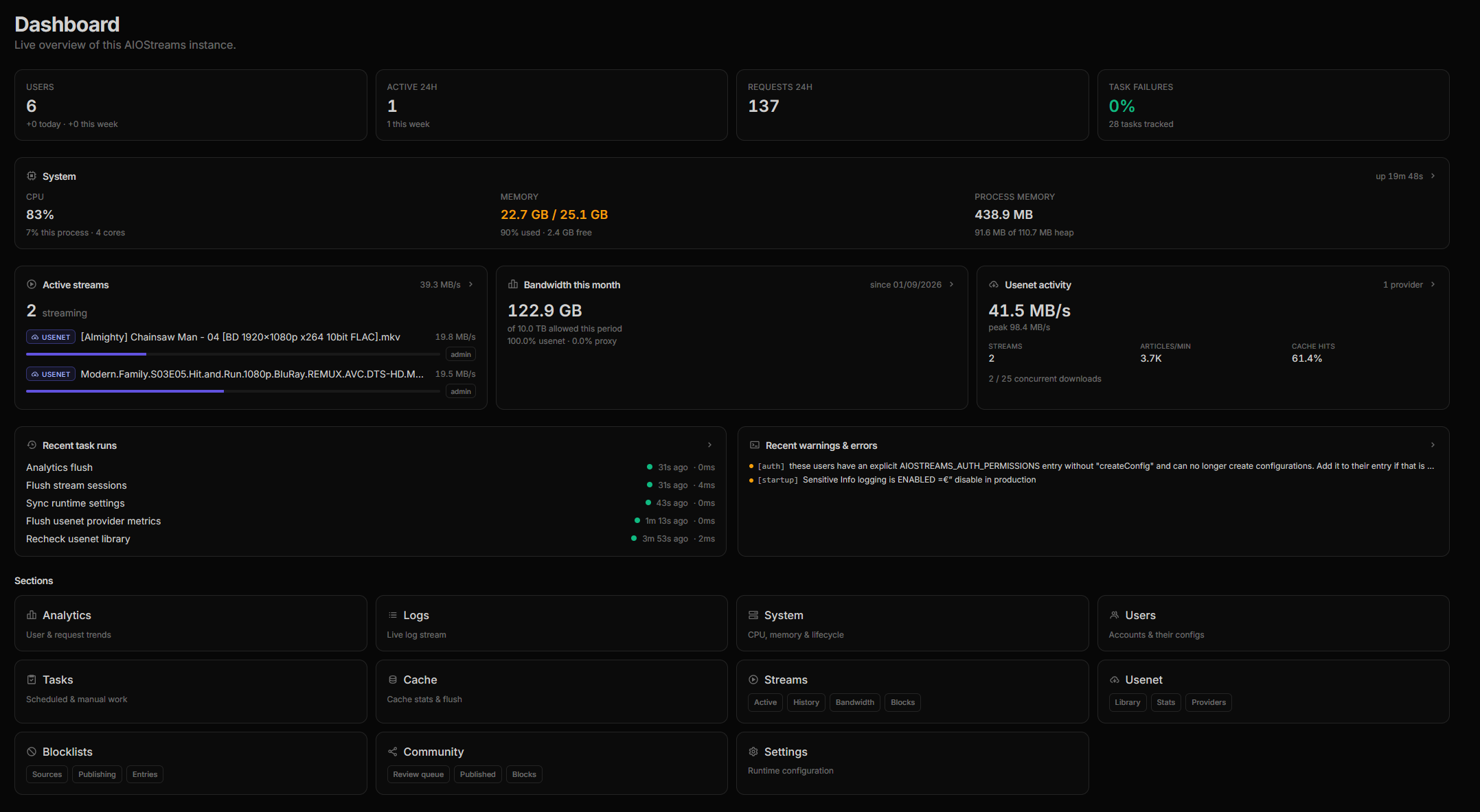Click the Streams section play icon

pyautogui.click(x=753, y=680)
